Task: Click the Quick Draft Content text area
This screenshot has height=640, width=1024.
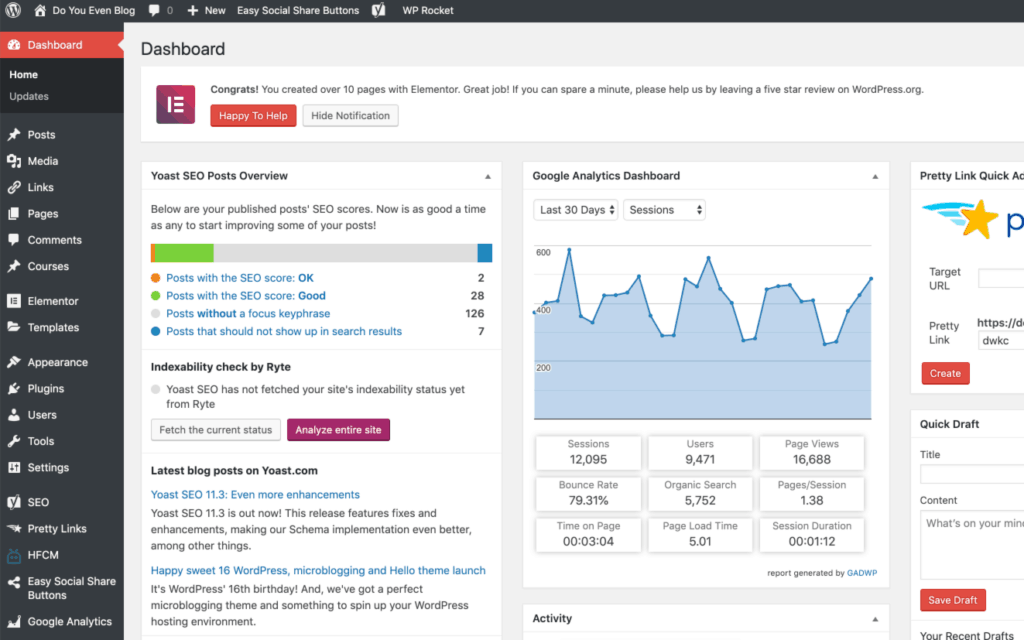Action: (972, 545)
